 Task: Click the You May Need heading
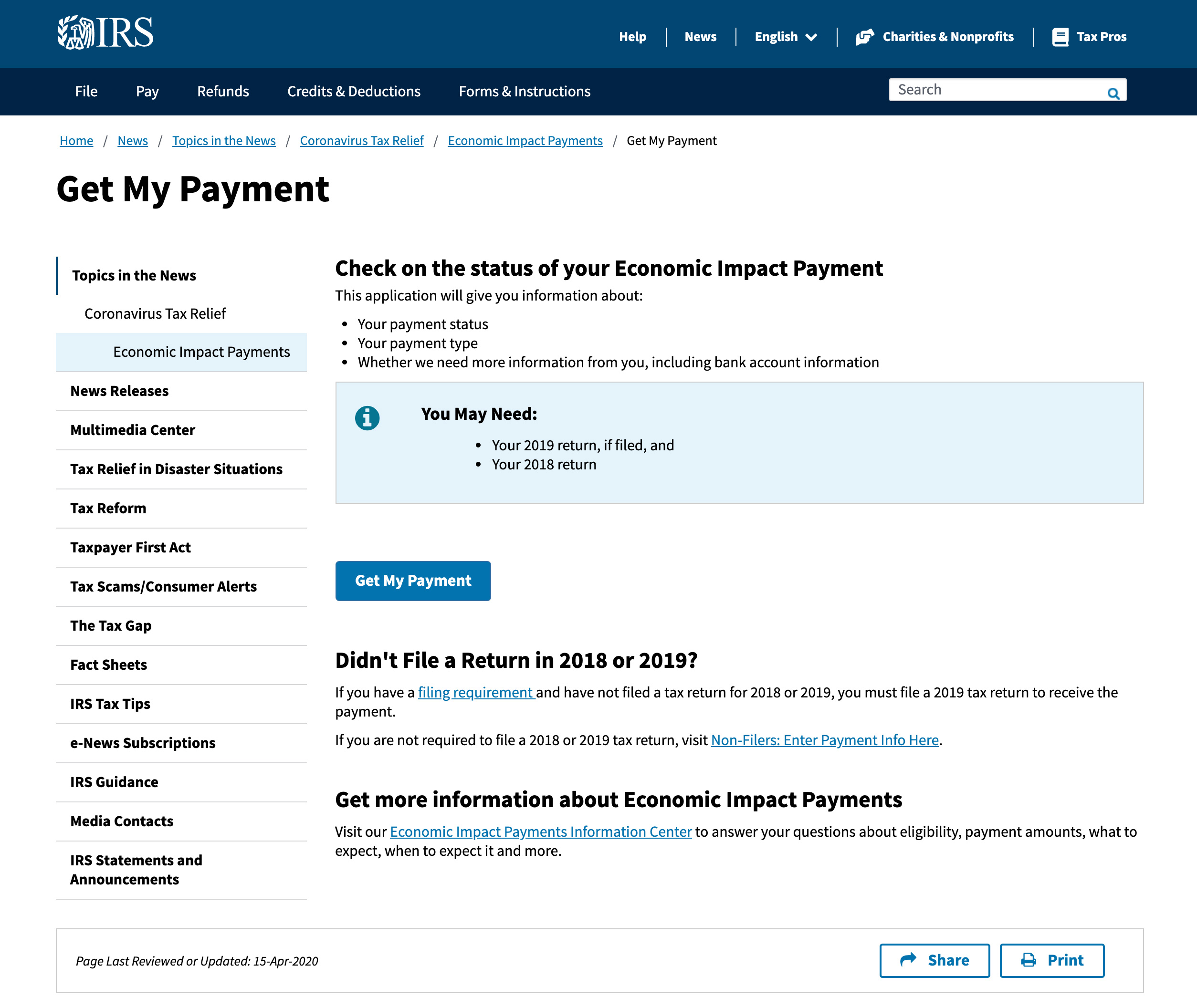[x=479, y=414]
